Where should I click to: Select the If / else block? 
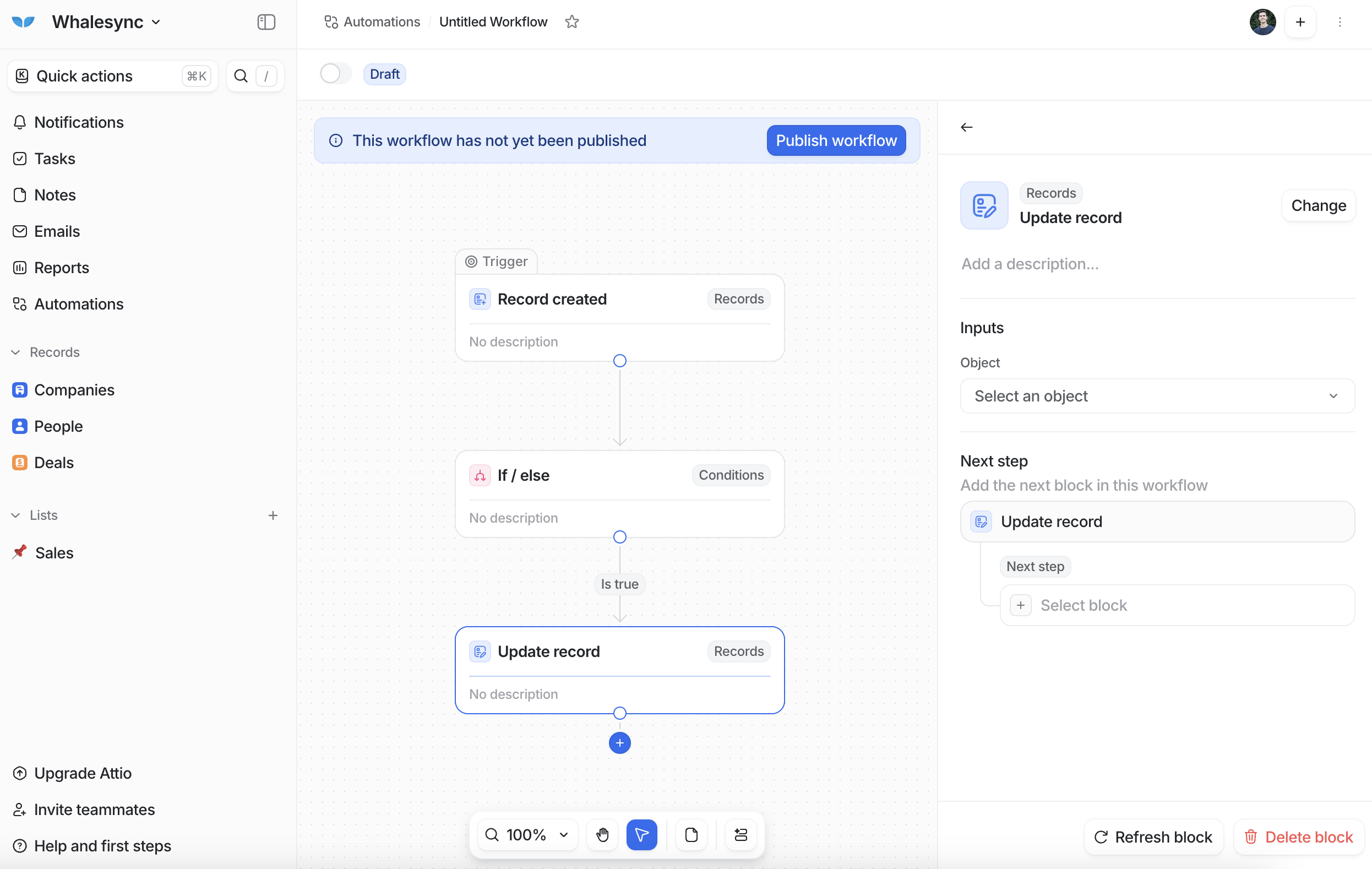coord(619,493)
